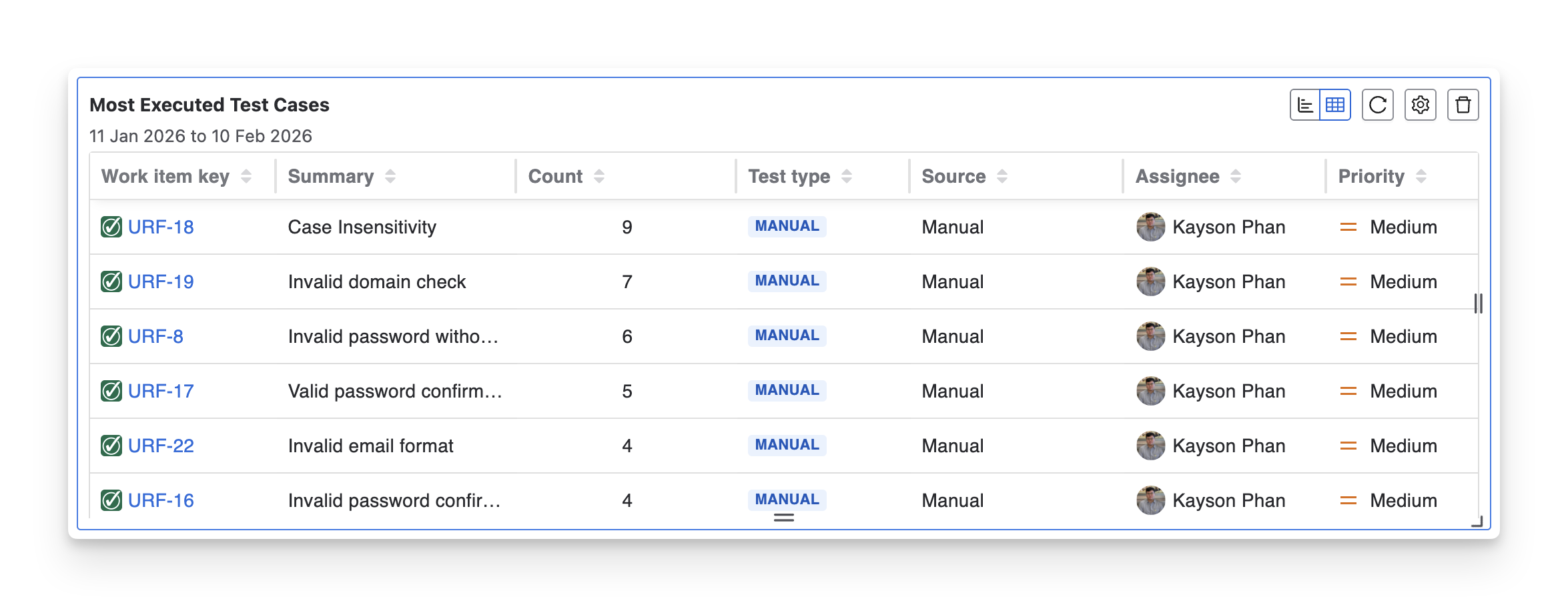Sort by the Test type column header
The width and height of the screenshot is (1568, 607).
pos(846,176)
